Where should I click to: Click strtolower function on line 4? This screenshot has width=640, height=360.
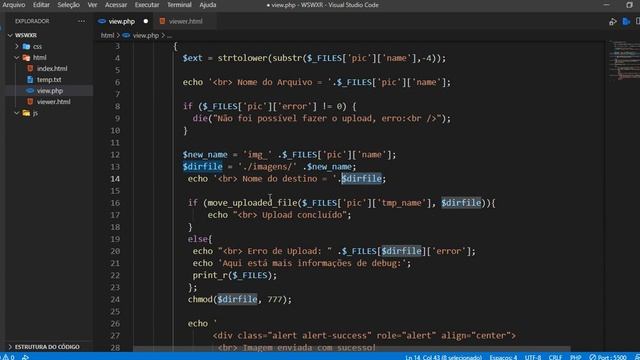[x=242, y=58]
